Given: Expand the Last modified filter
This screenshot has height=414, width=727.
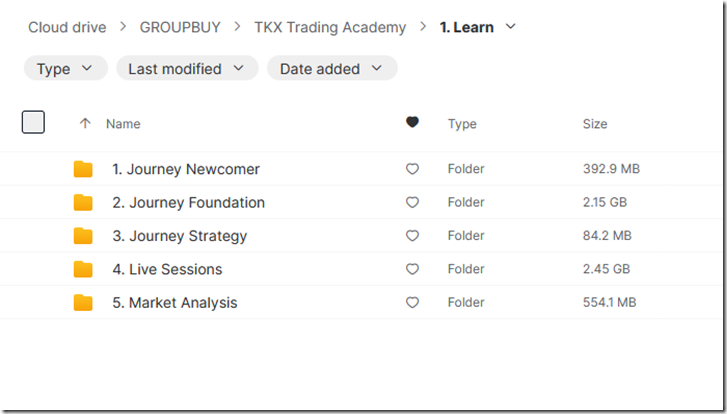Looking at the screenshot, I should (x=187, y=68).
